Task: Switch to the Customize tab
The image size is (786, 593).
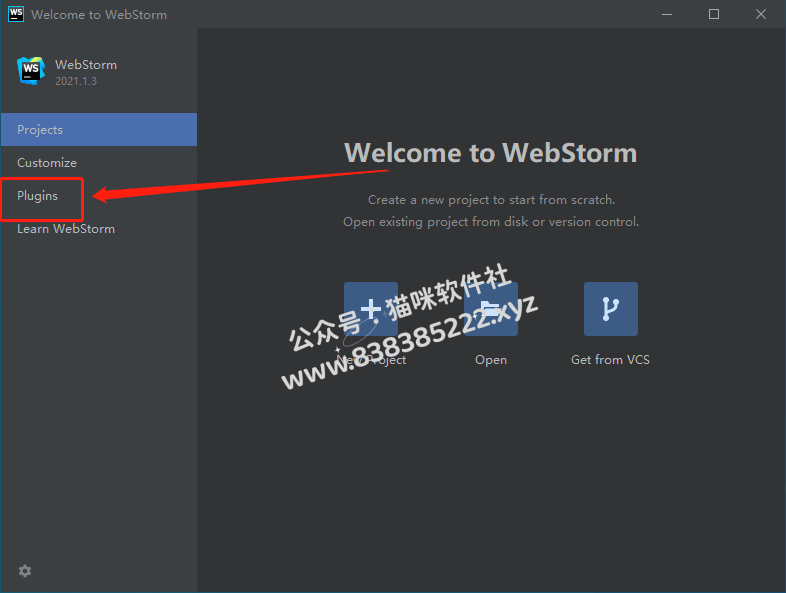Action: [x=99, y=162]
